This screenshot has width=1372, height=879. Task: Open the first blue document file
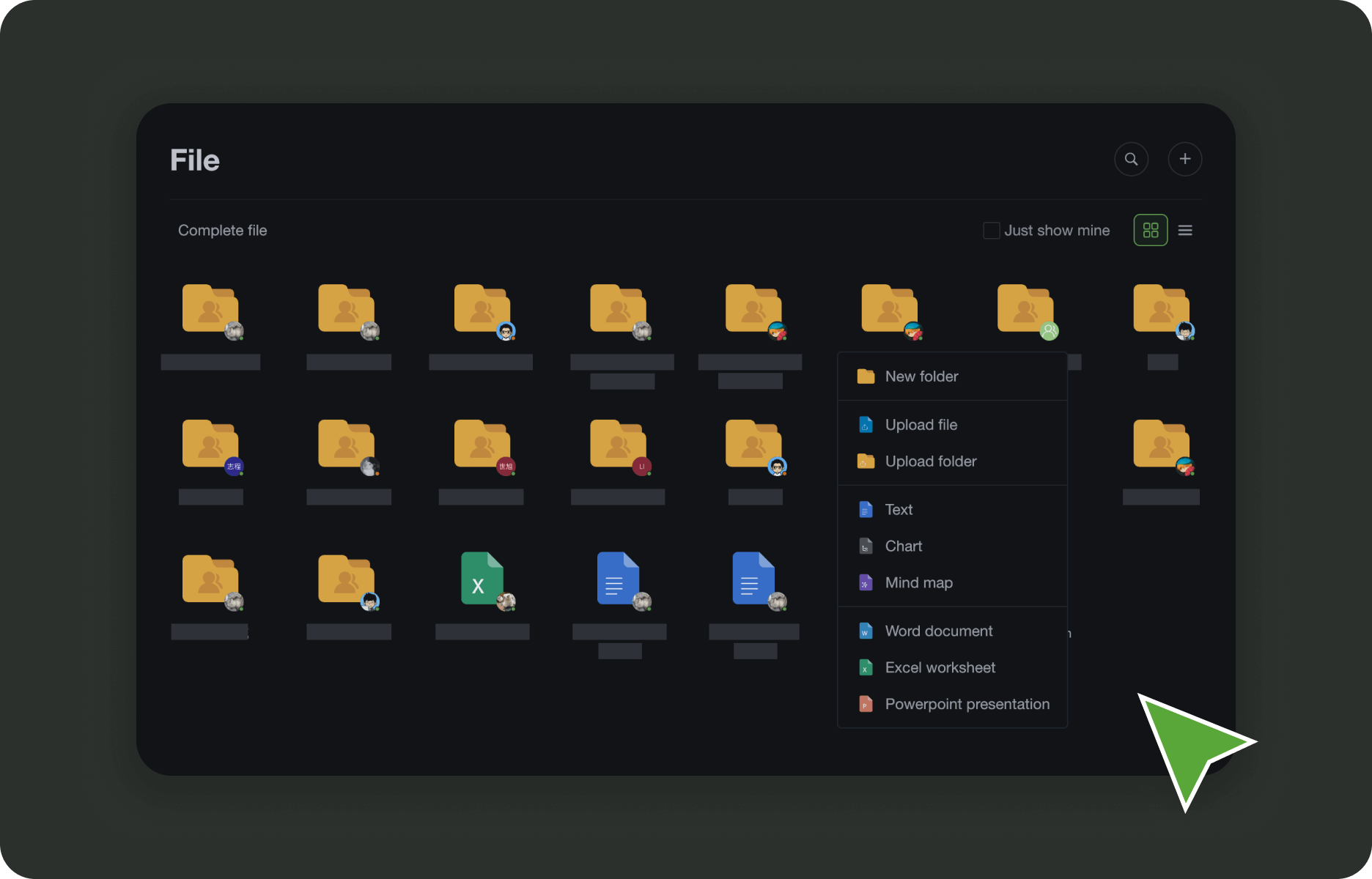point(618,579)
